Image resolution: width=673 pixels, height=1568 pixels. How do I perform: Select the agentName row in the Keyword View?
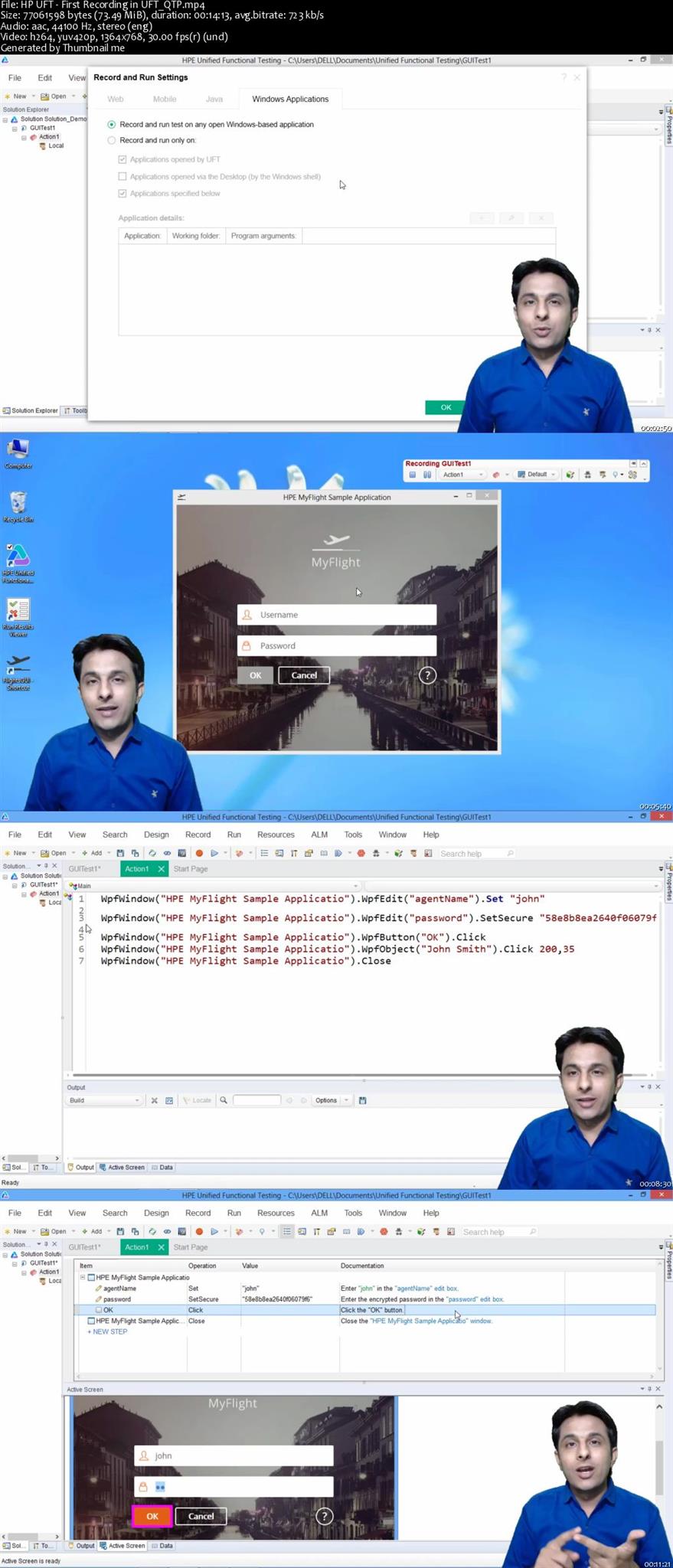(366, 1289)
